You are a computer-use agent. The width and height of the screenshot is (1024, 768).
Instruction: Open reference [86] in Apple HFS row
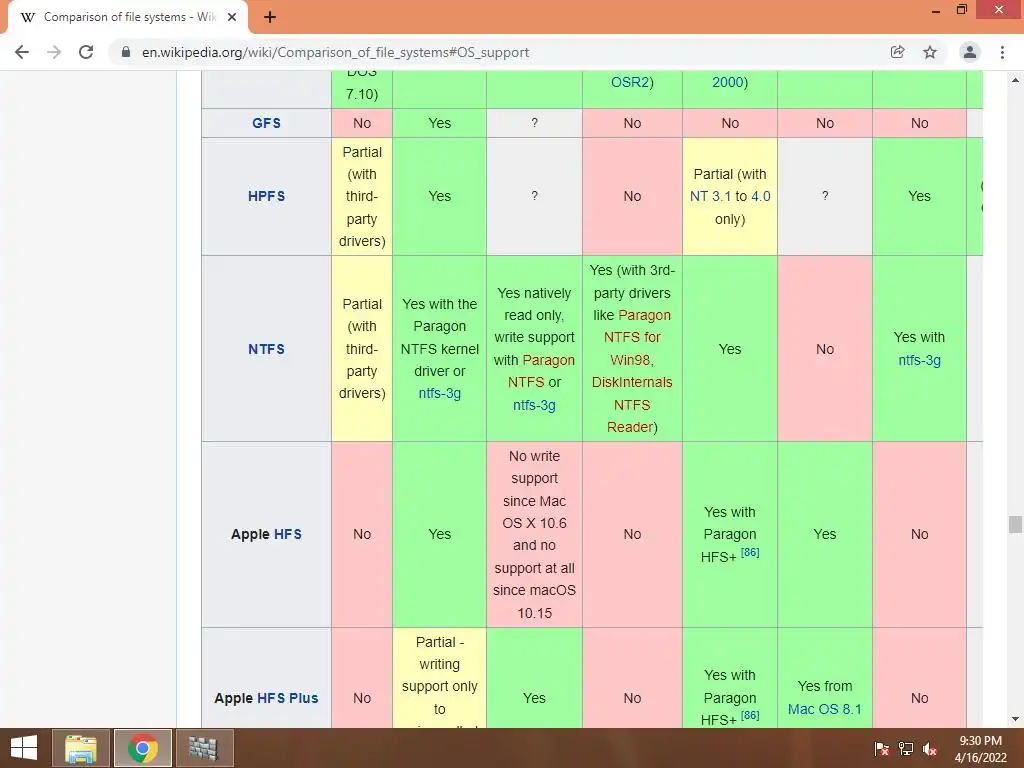[x=750, y=552]
